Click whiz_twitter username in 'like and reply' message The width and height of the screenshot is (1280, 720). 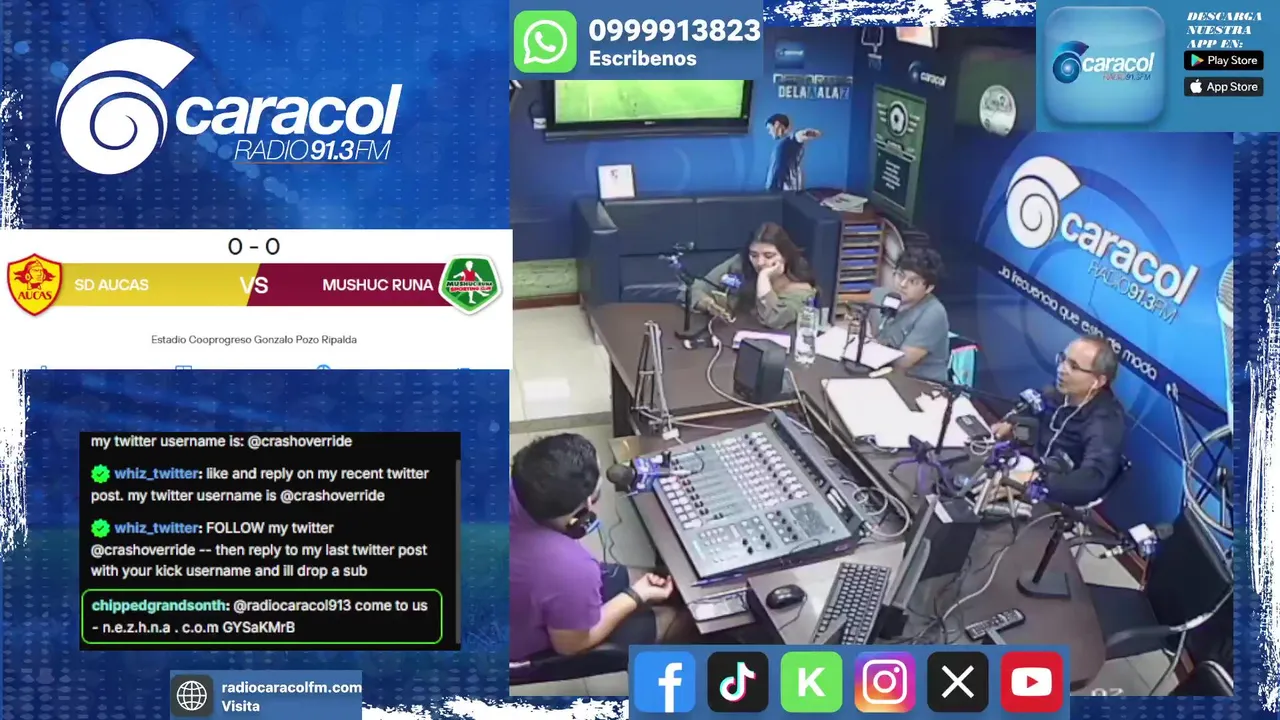coord(157,474)
